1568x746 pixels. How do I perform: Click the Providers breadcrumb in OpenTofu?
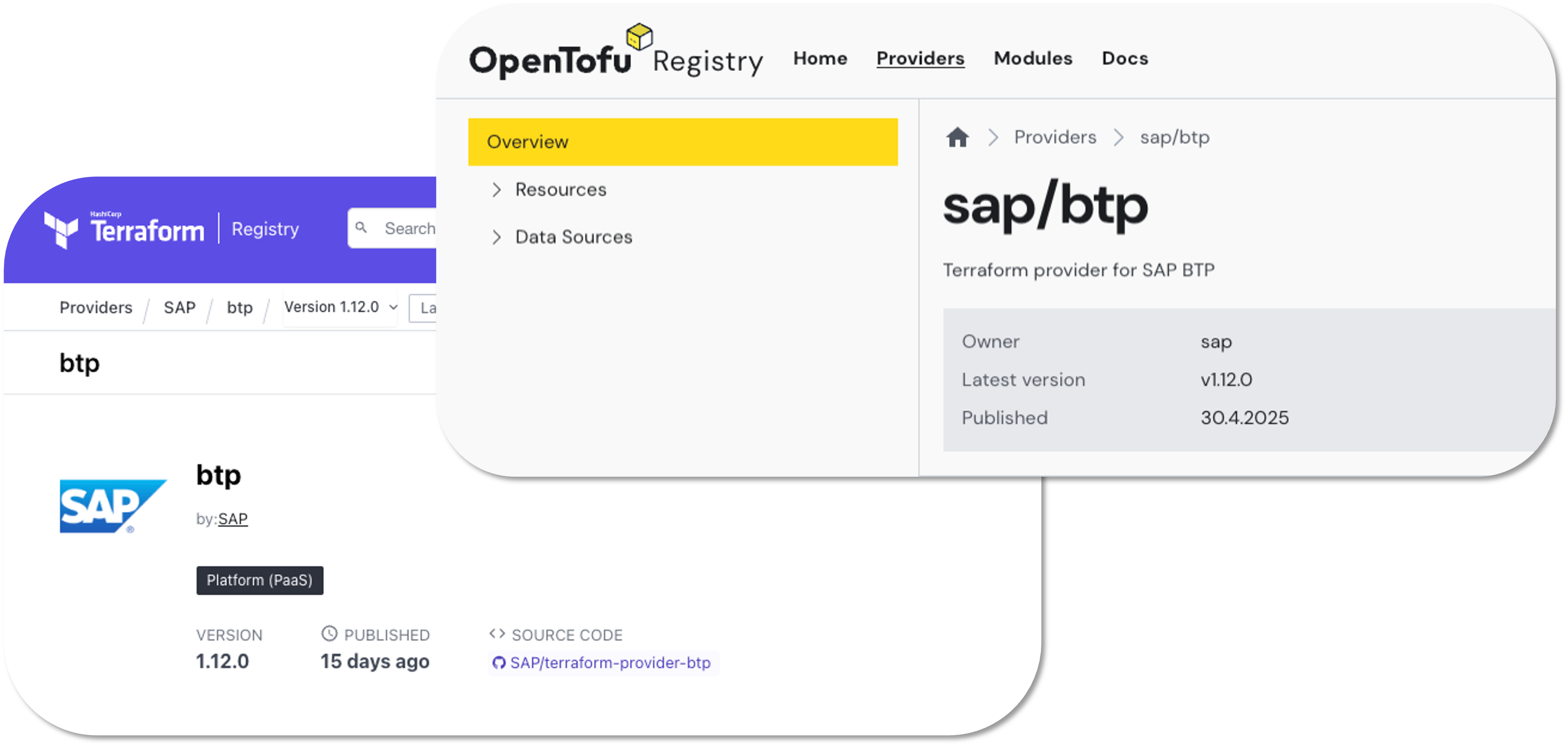pos(1055,138)
